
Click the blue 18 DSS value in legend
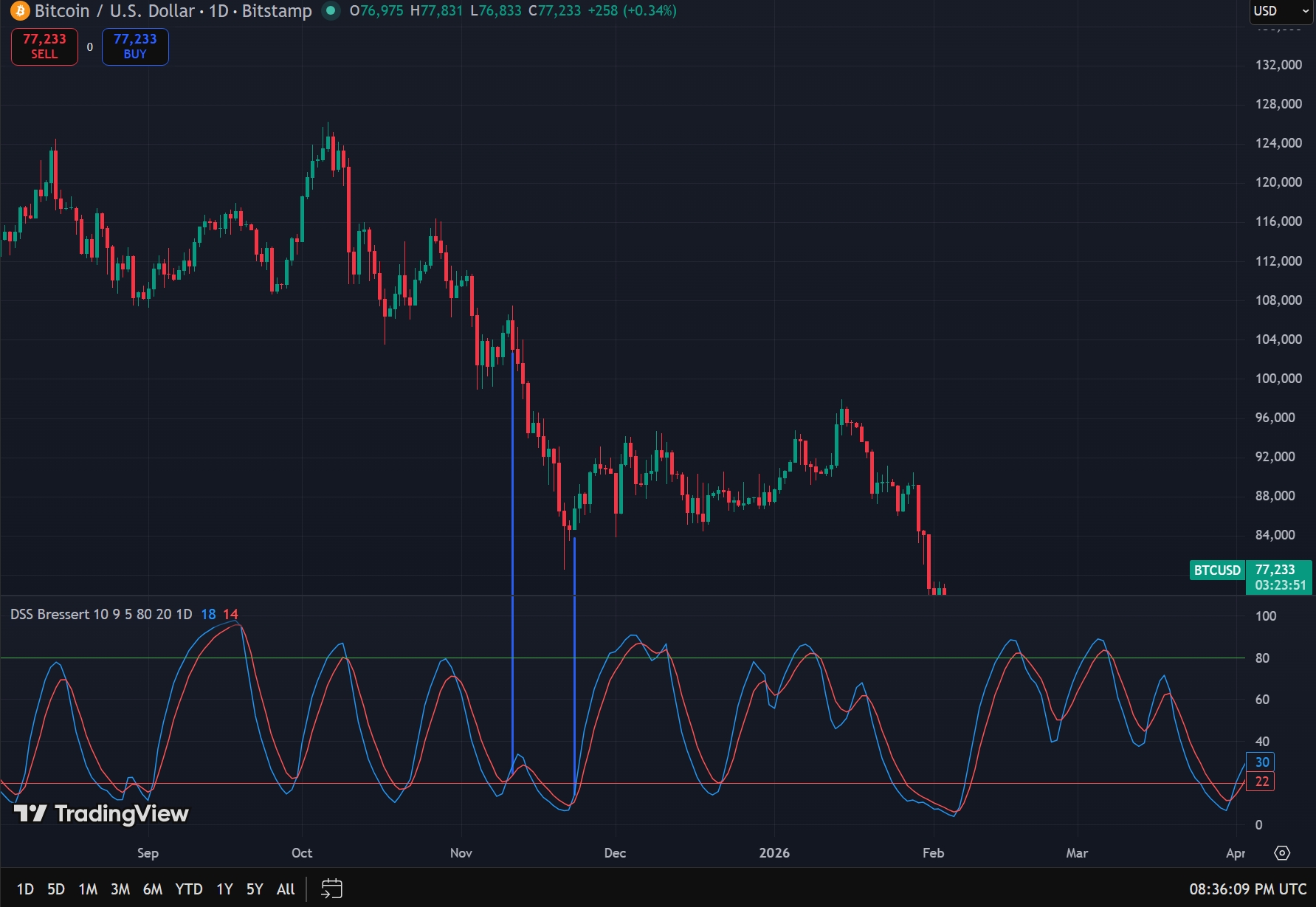[209, 614]
